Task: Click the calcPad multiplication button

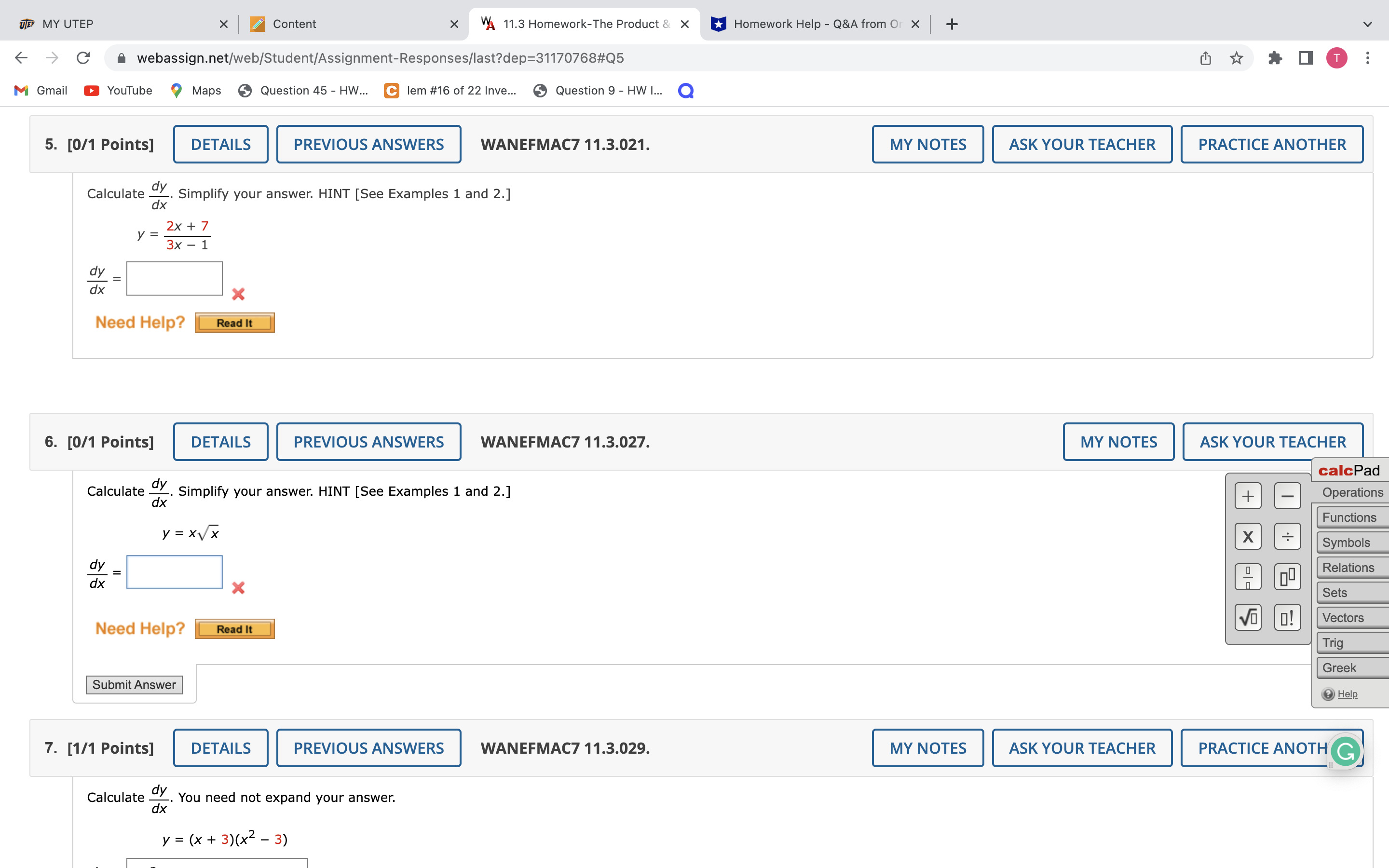Action: [x=1247, y=537]
